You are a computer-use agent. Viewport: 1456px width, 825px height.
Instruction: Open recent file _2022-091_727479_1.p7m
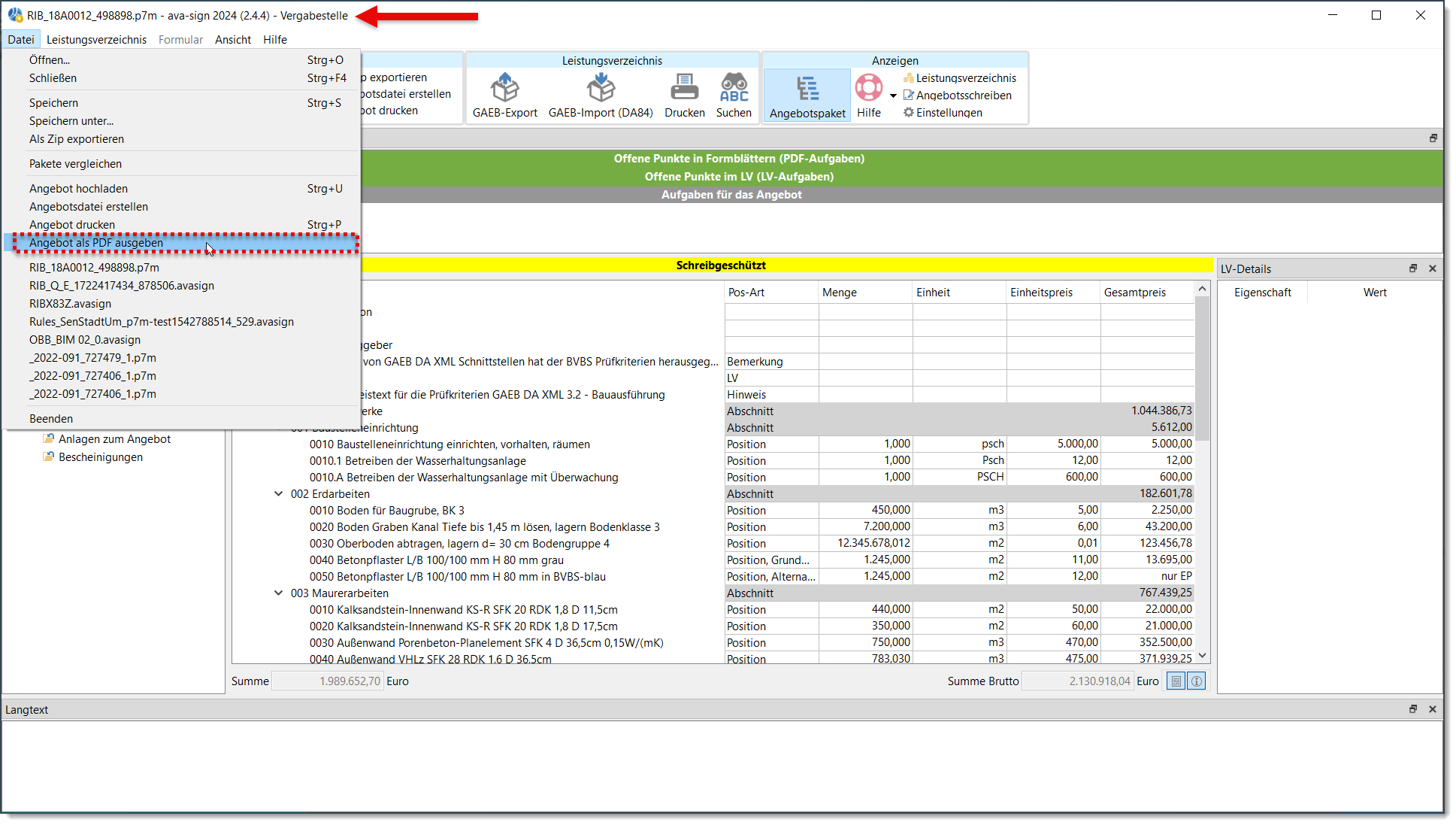182,358
